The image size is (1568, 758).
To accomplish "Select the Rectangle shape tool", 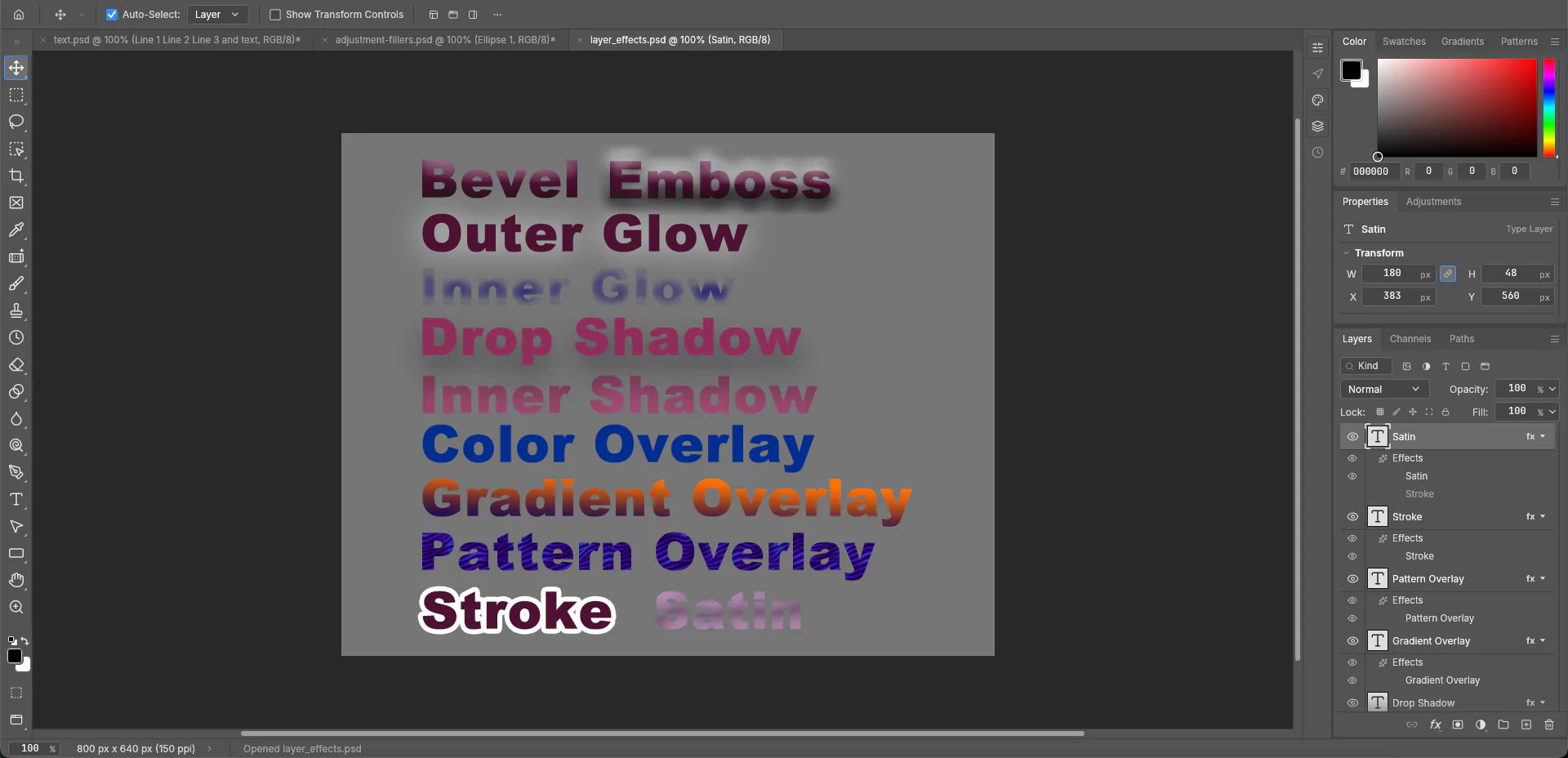I will [x=16, y=553].
